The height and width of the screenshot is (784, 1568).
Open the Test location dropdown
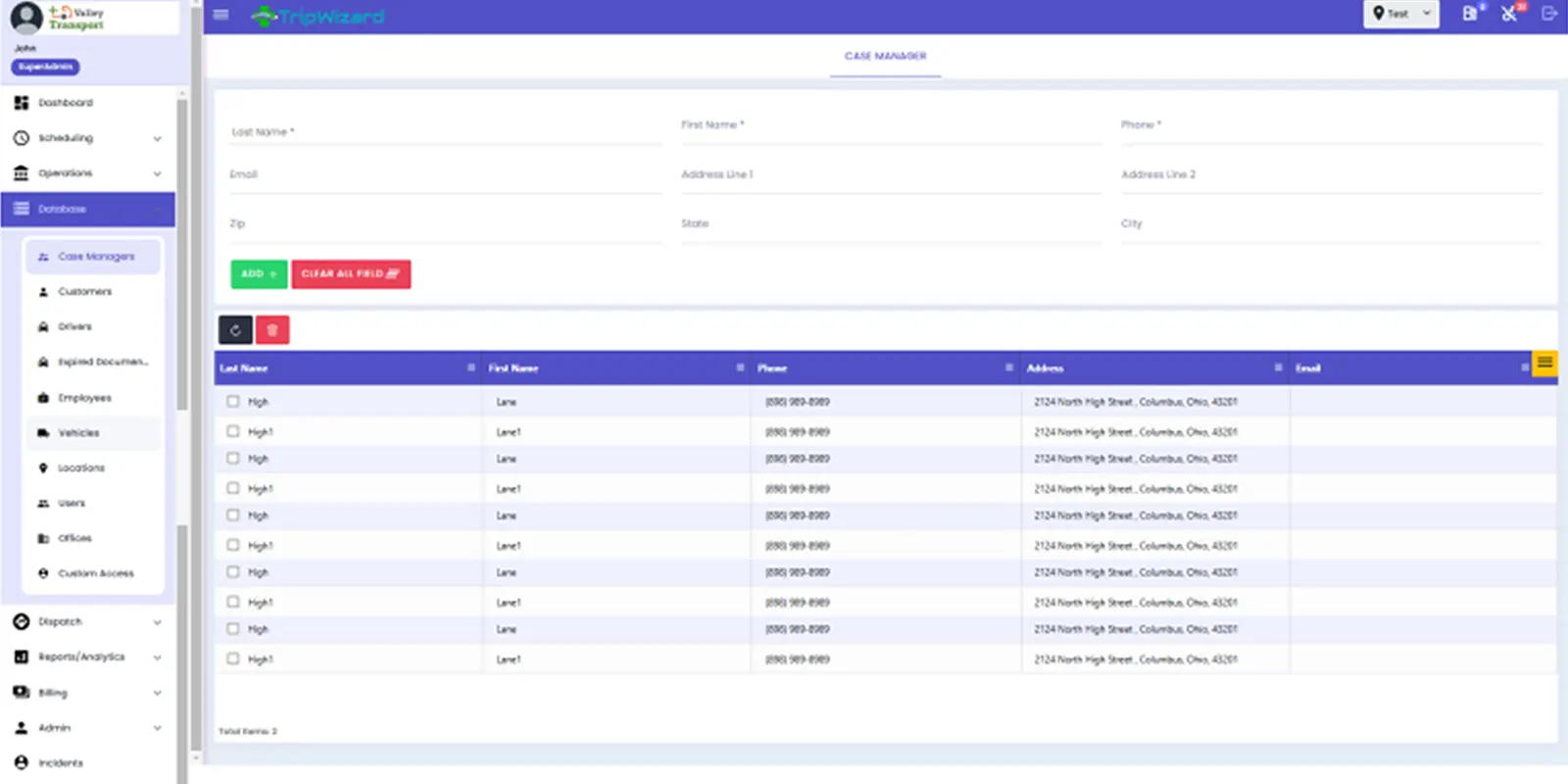pos(1401,14)
